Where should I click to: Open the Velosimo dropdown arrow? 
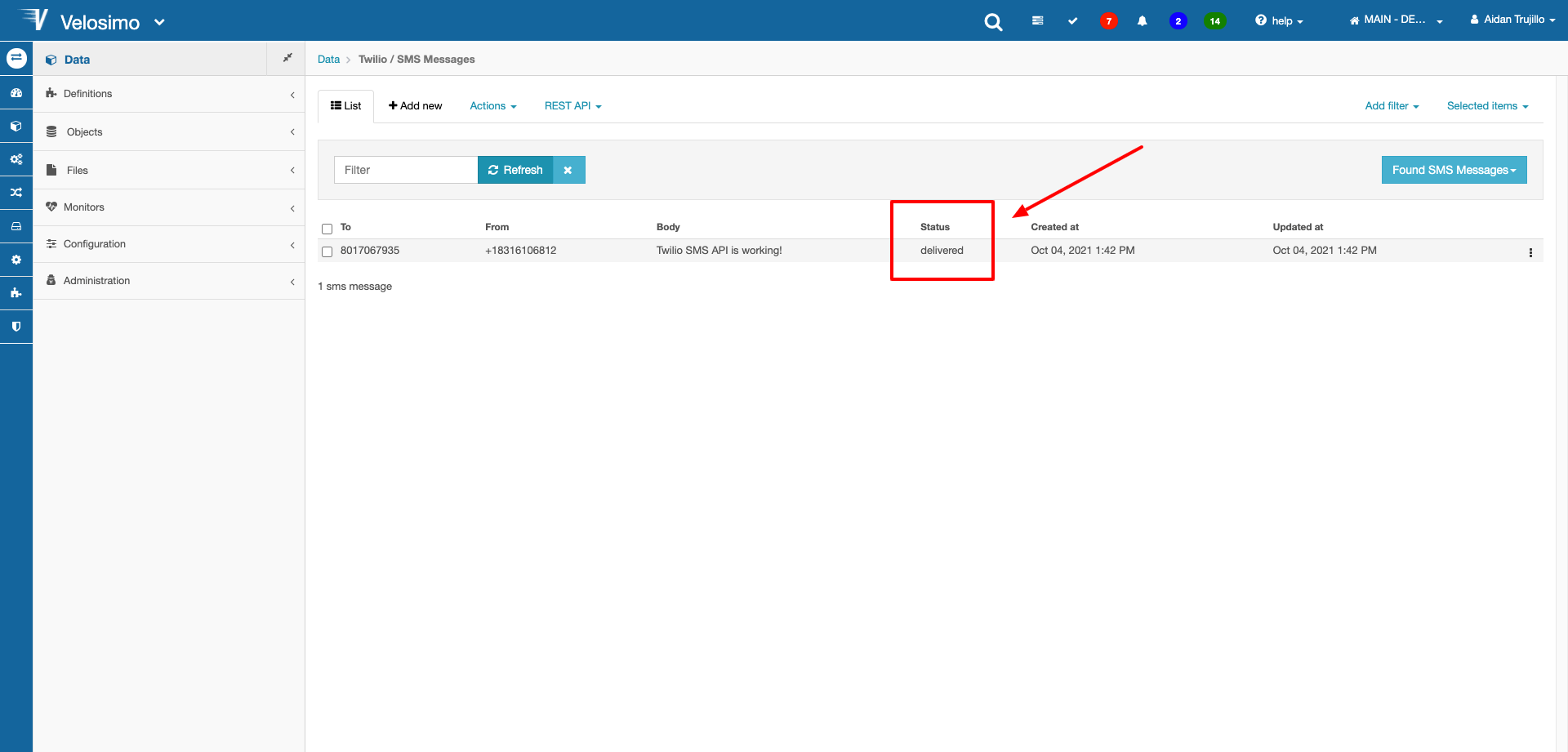coord(160,22)
